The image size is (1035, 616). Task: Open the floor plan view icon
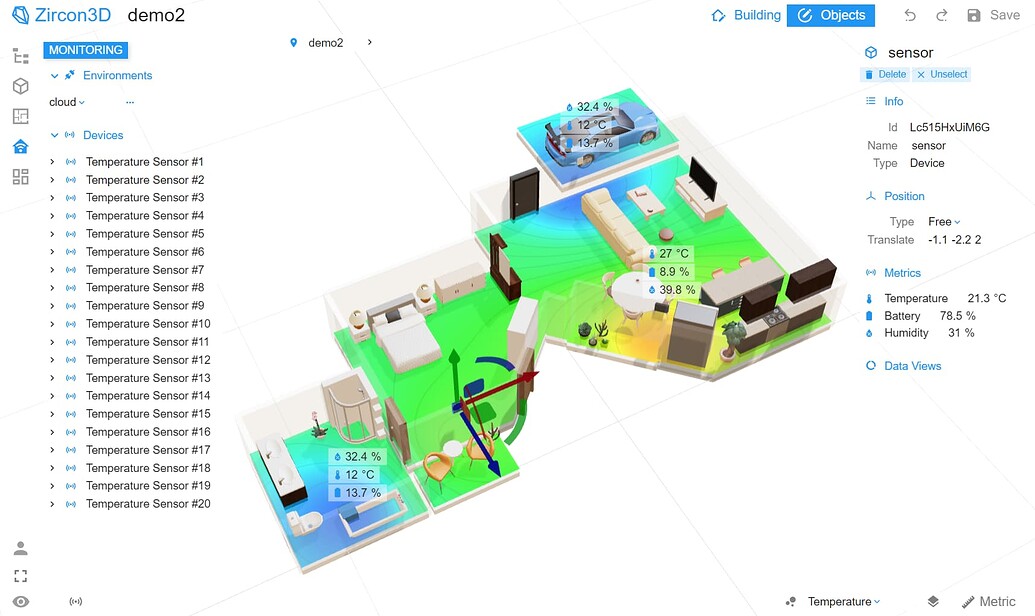coord(21,116)
